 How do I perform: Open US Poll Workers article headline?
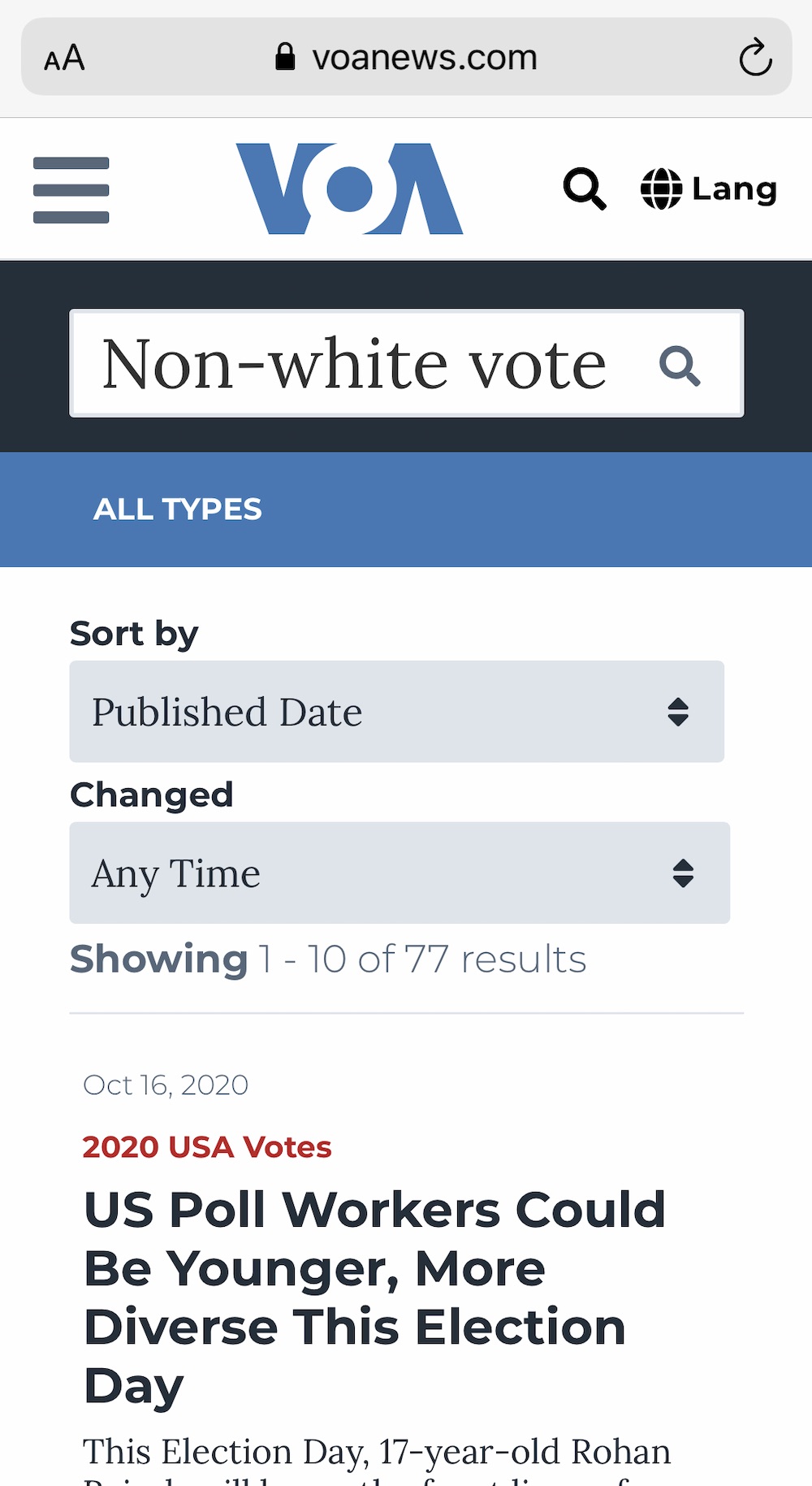click(374, 1298)
